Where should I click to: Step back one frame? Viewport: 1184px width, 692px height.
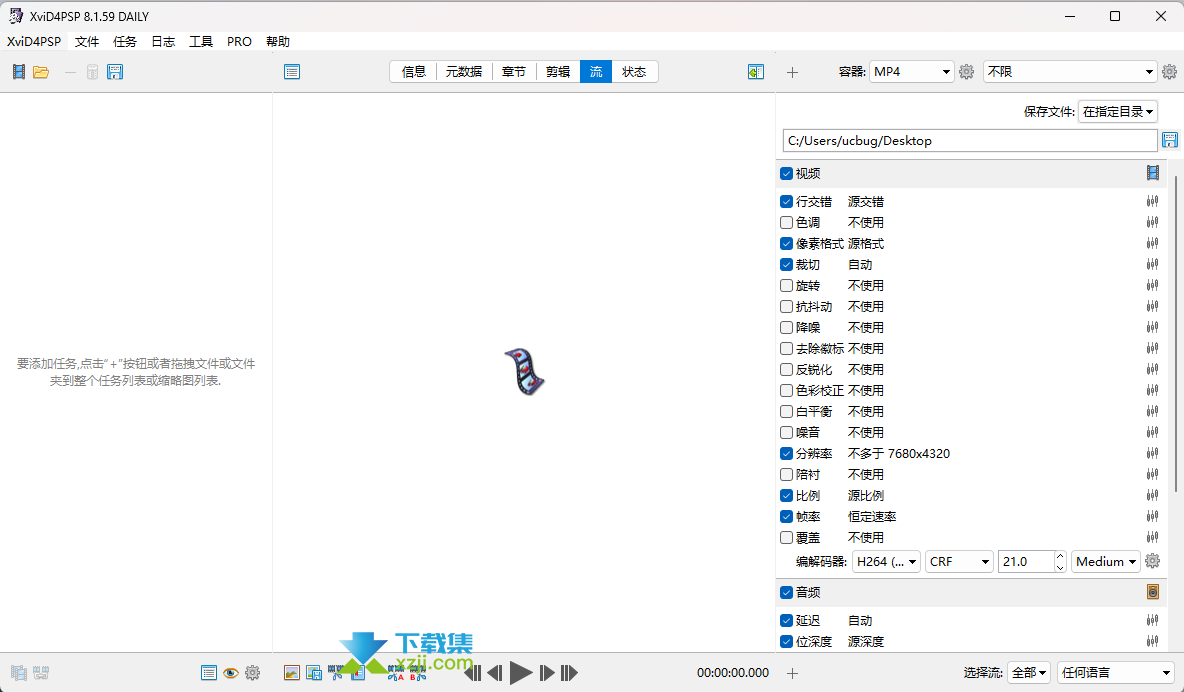pos(495,672)
